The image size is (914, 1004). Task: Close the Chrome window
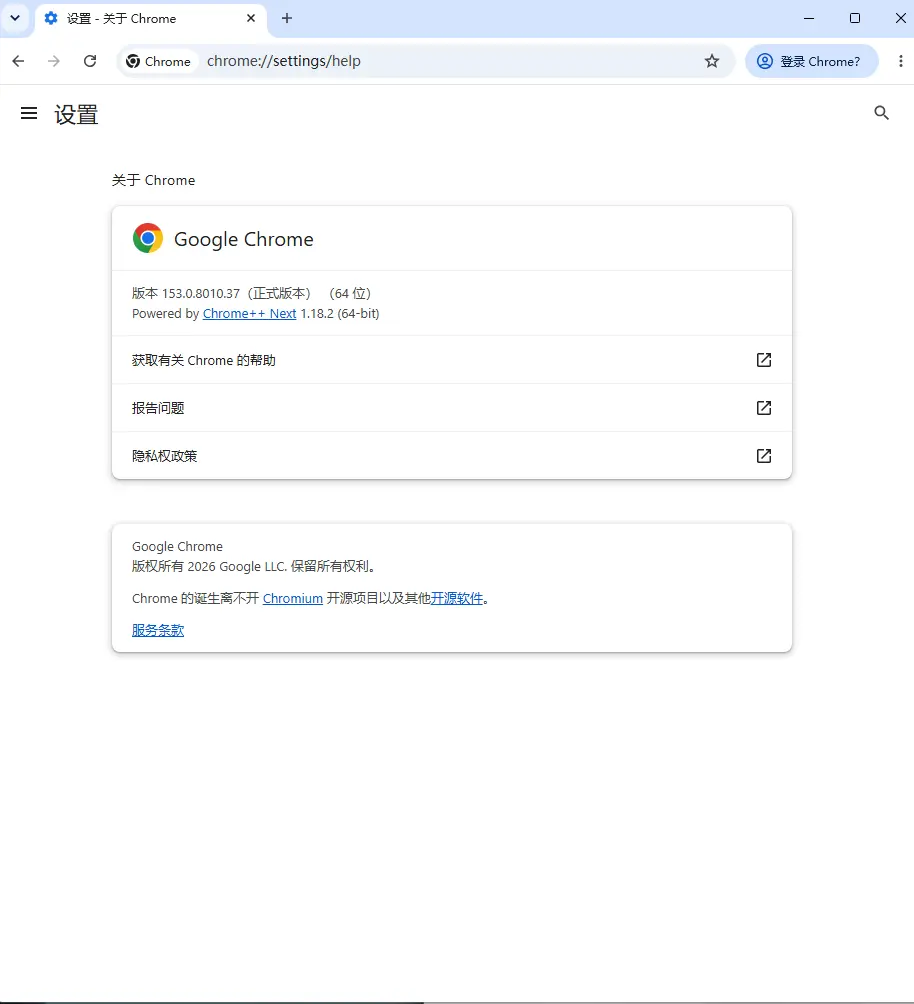[901, 19]
